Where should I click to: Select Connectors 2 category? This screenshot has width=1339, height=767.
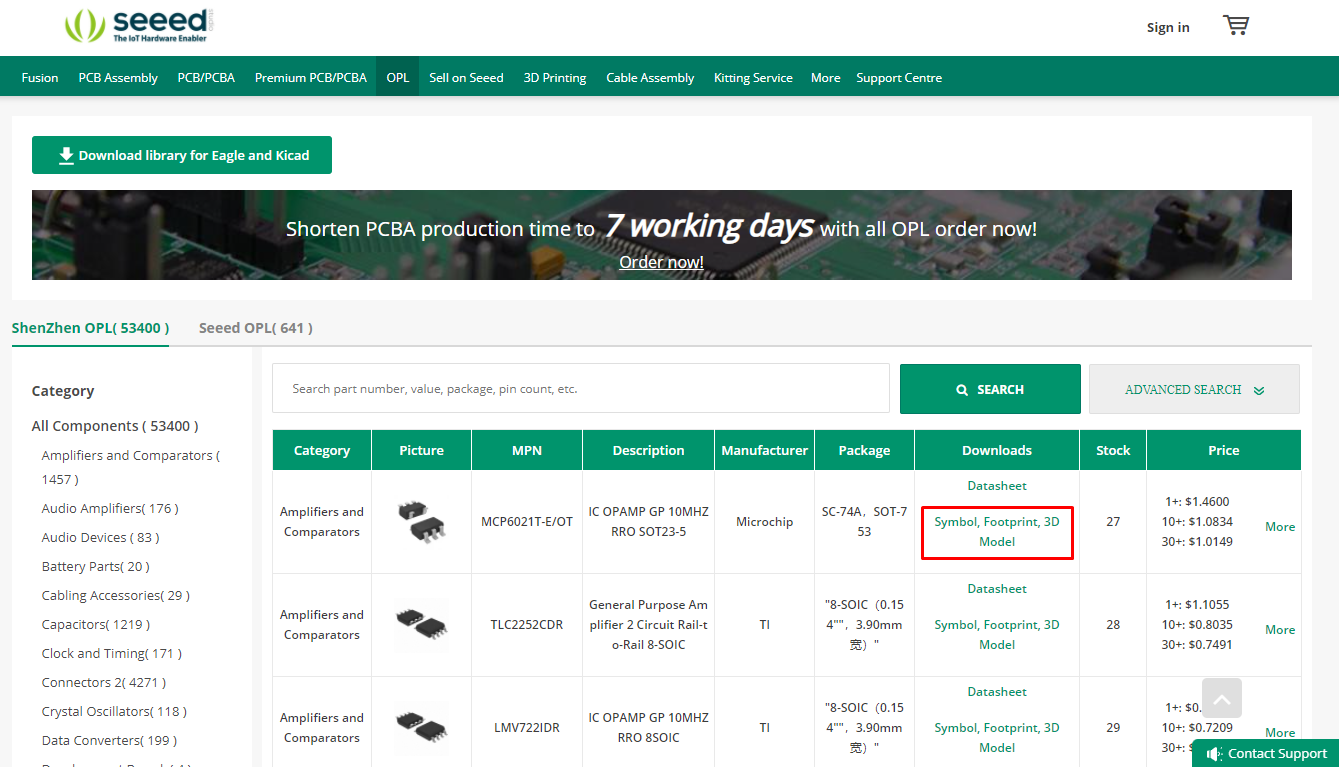click(104, 682)
